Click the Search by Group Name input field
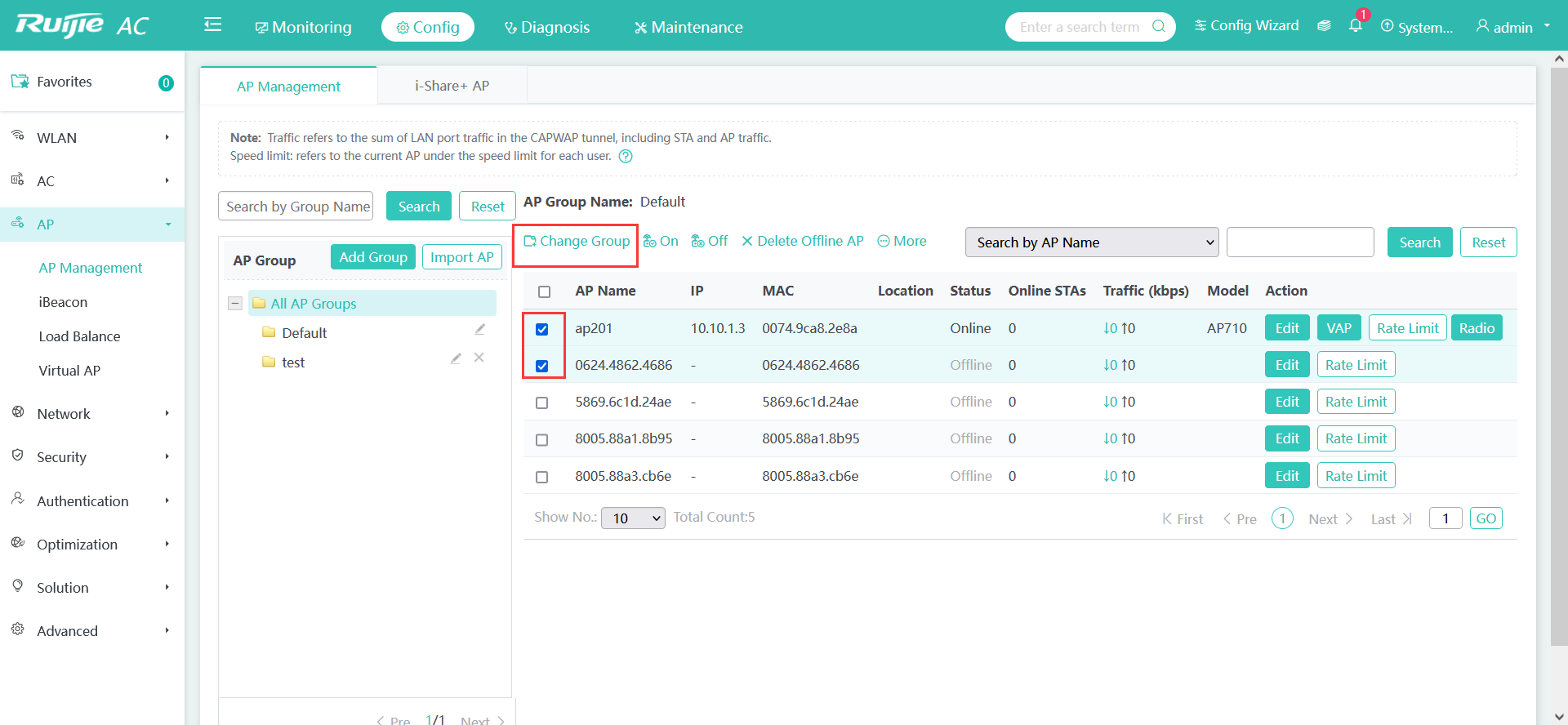Screen dimensions: 1568x725 296,207
